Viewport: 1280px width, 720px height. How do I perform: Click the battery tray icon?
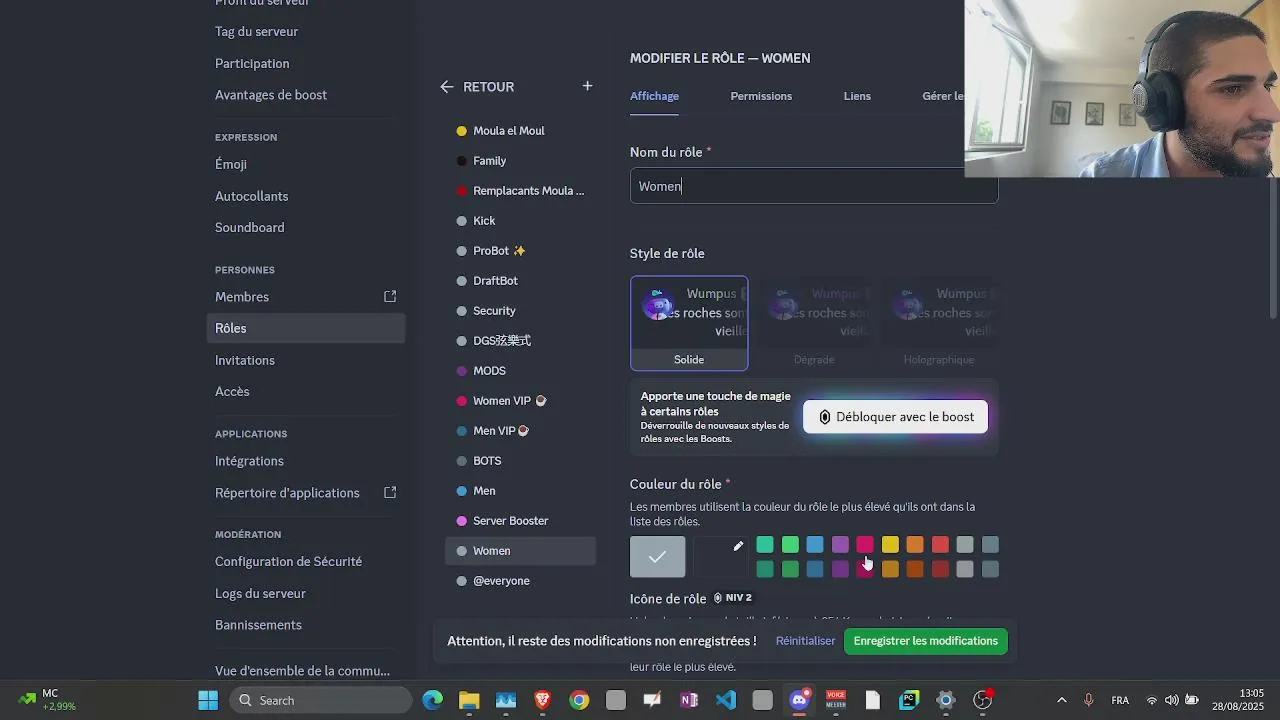pyautogui.click(x=1192, y=700)
